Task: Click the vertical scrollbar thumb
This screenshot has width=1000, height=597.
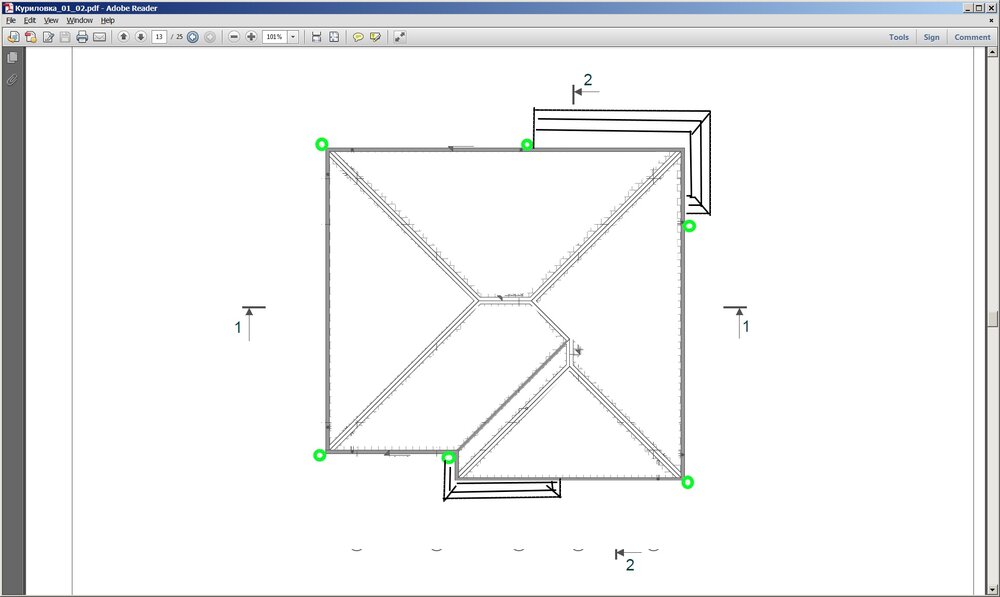Action: 992,318
